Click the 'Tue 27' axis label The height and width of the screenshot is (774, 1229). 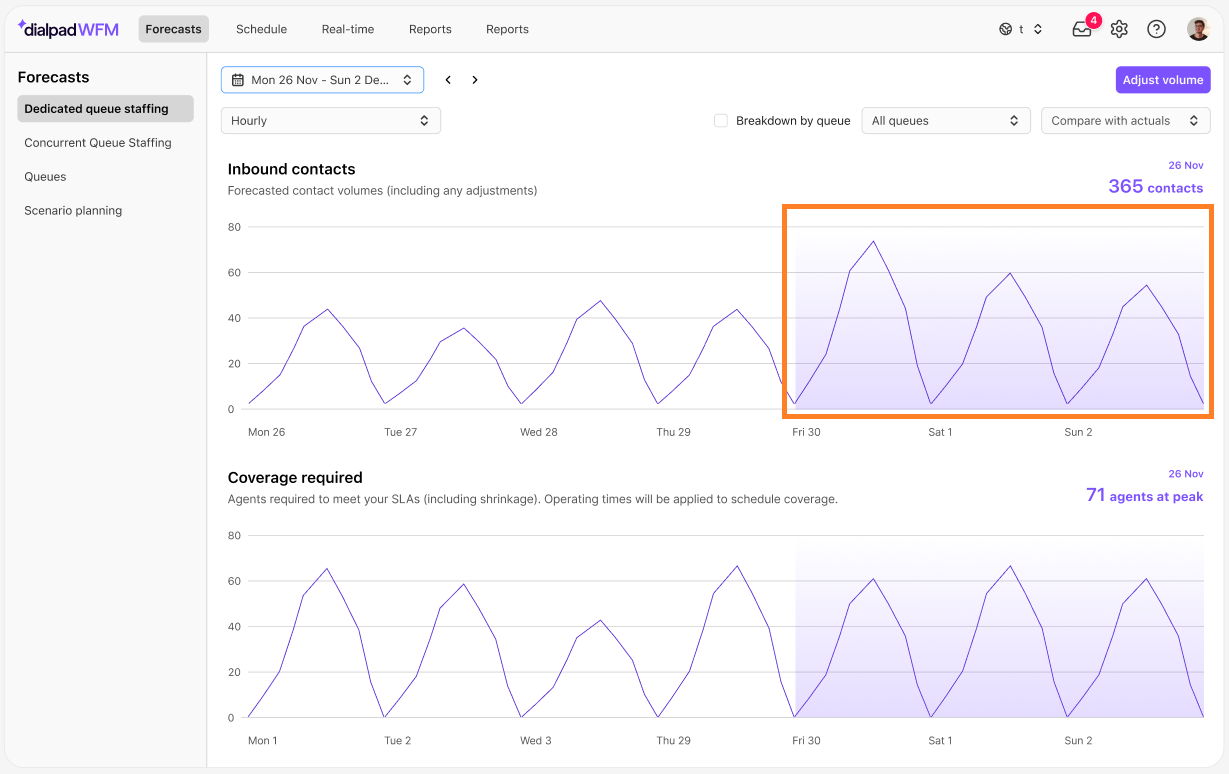[x=400, y=432]
